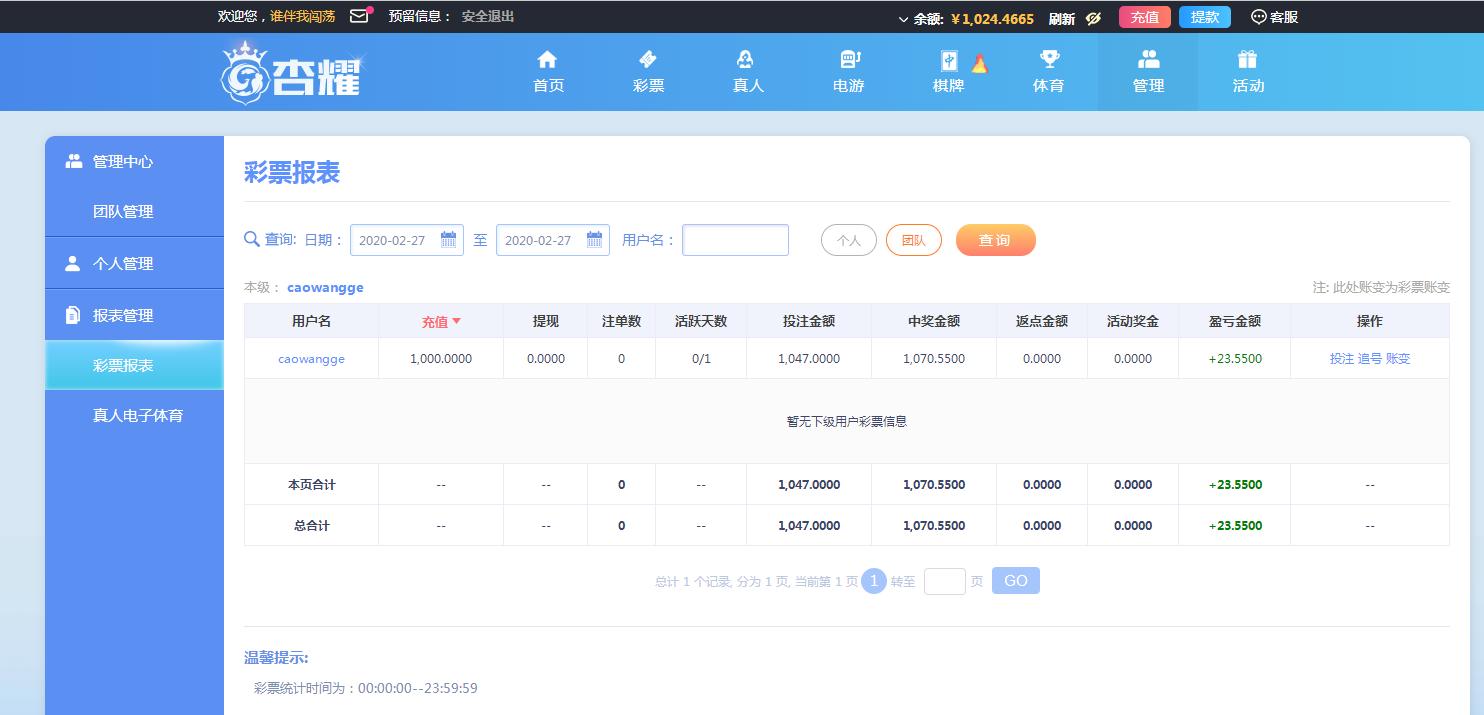Image resolution: width=1484 pixels, height=715 pixels.
Task: Open the 真人 live dealer icon
Action: (x=747, y=60)
